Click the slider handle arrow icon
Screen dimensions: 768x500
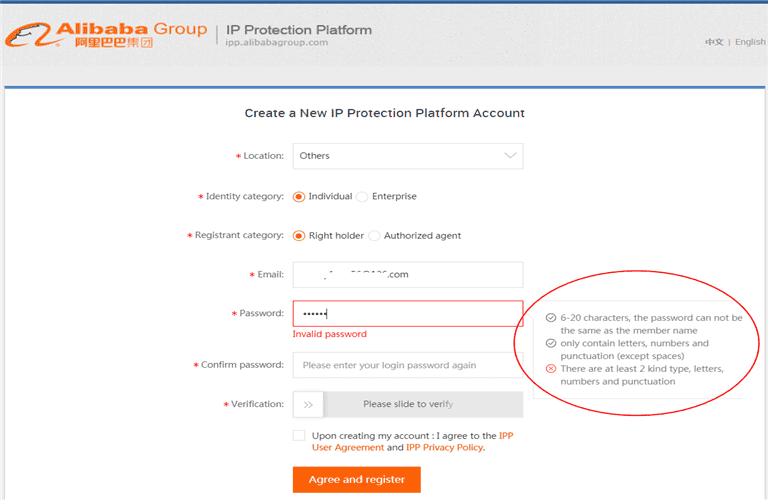pos(308,404)
